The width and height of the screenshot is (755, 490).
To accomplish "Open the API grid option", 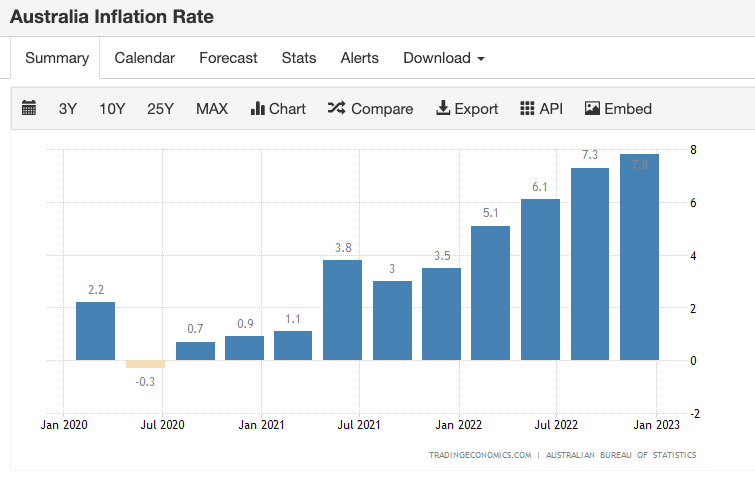I will click(541, 108).
